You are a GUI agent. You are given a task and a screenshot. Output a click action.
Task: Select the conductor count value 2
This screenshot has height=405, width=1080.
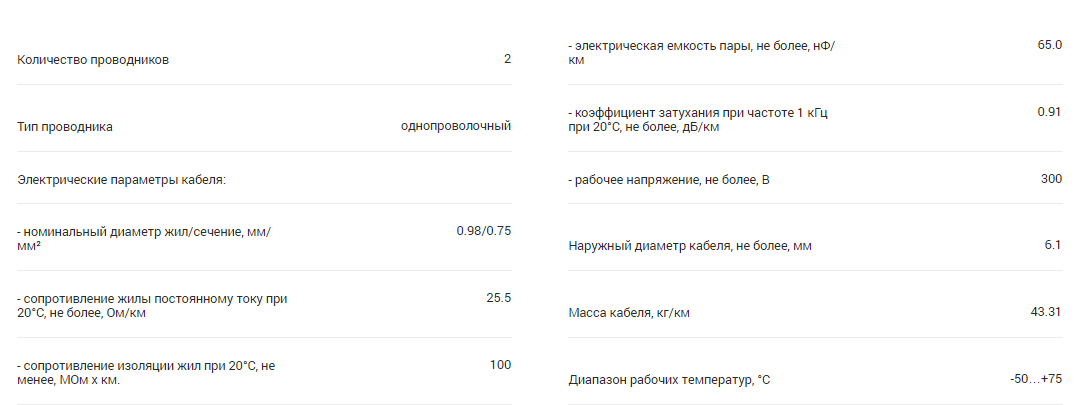(x=508, y=59)
